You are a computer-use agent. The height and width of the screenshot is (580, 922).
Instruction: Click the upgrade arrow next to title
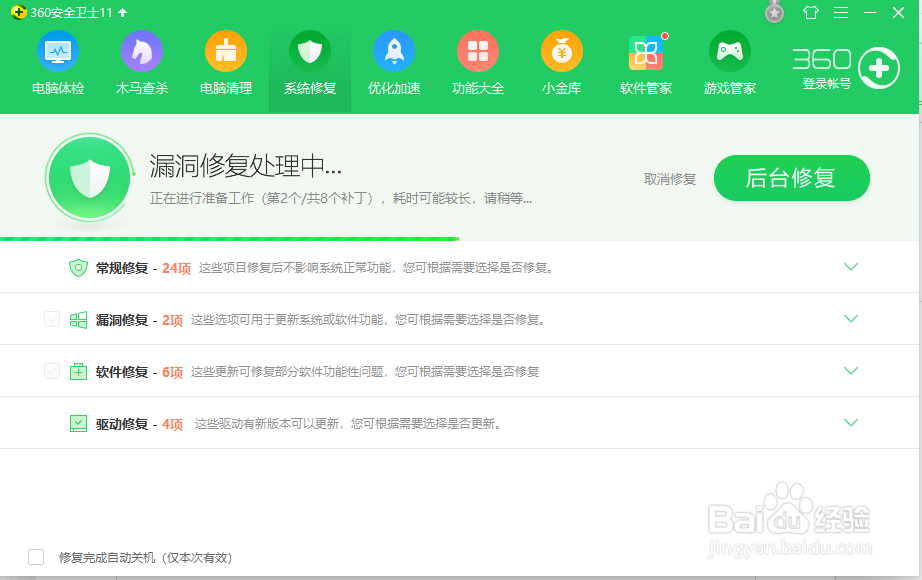(x=122, y=12)
